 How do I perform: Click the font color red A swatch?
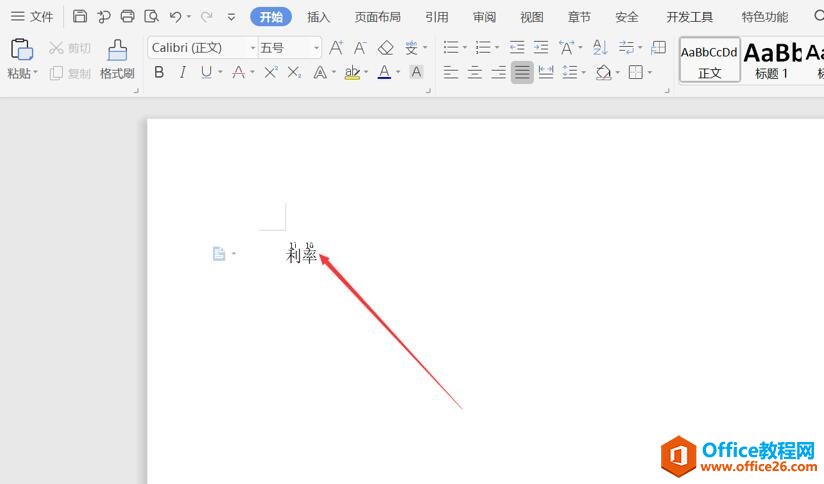[x=384, y=72]
